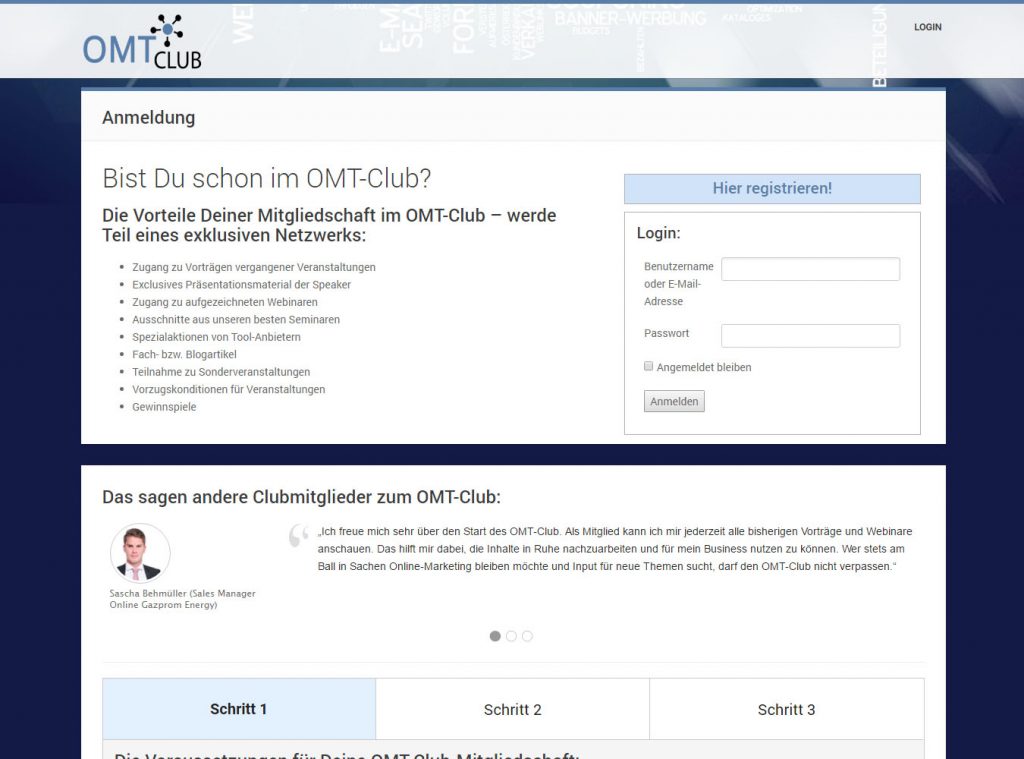Select the Schritt 3 tab
The height and width of the screenshot is (759, 1024).
(786, 709)
